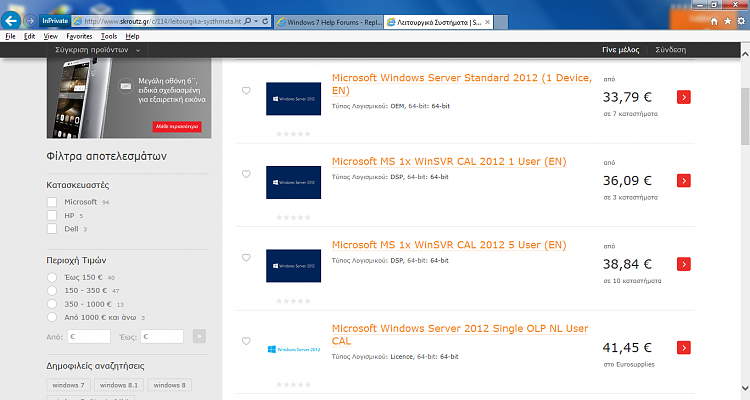Viewport: 750px width, 400px height.
Task: Open WinSVR CAL 2012 5 User thumbnail
Action: (x=293, y=266)
